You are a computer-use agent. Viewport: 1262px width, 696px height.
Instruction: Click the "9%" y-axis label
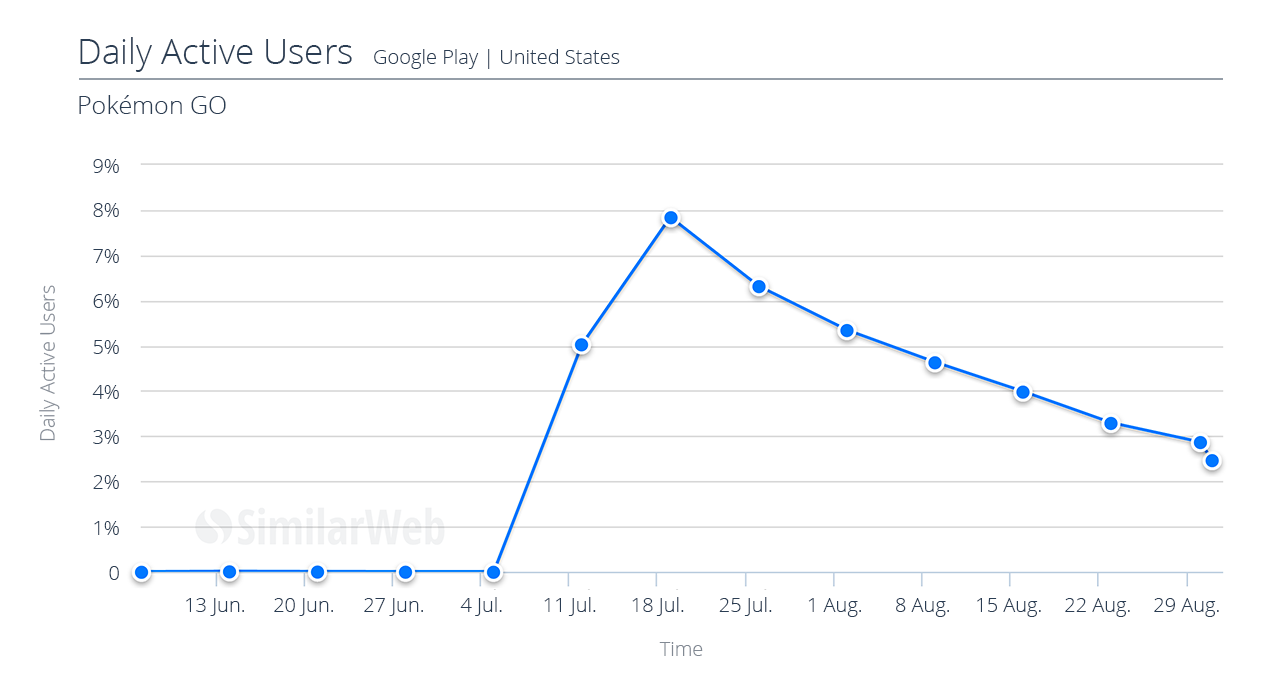[104, 166]
